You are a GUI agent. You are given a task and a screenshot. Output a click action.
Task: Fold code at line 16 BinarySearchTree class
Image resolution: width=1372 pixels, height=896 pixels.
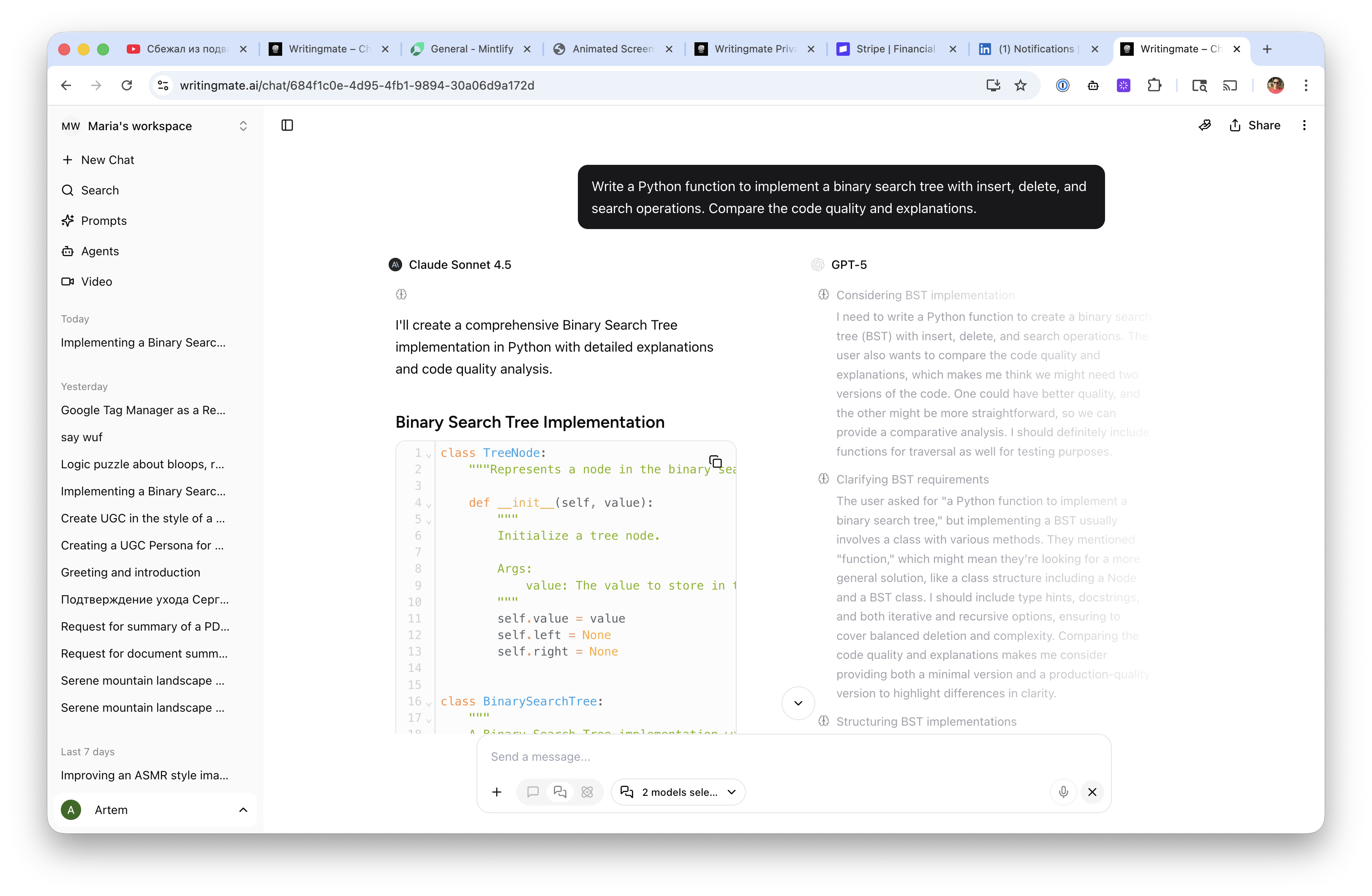coord(428,703)
